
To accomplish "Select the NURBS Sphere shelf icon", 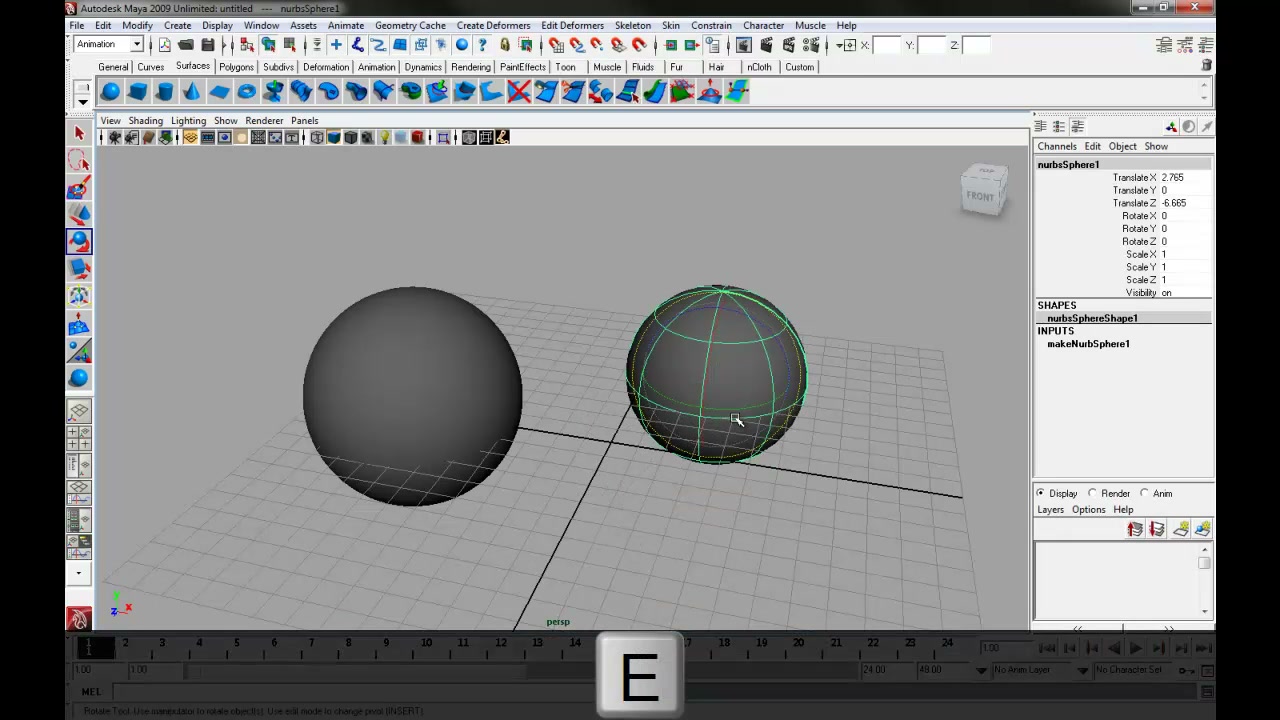I will point(110,92).
